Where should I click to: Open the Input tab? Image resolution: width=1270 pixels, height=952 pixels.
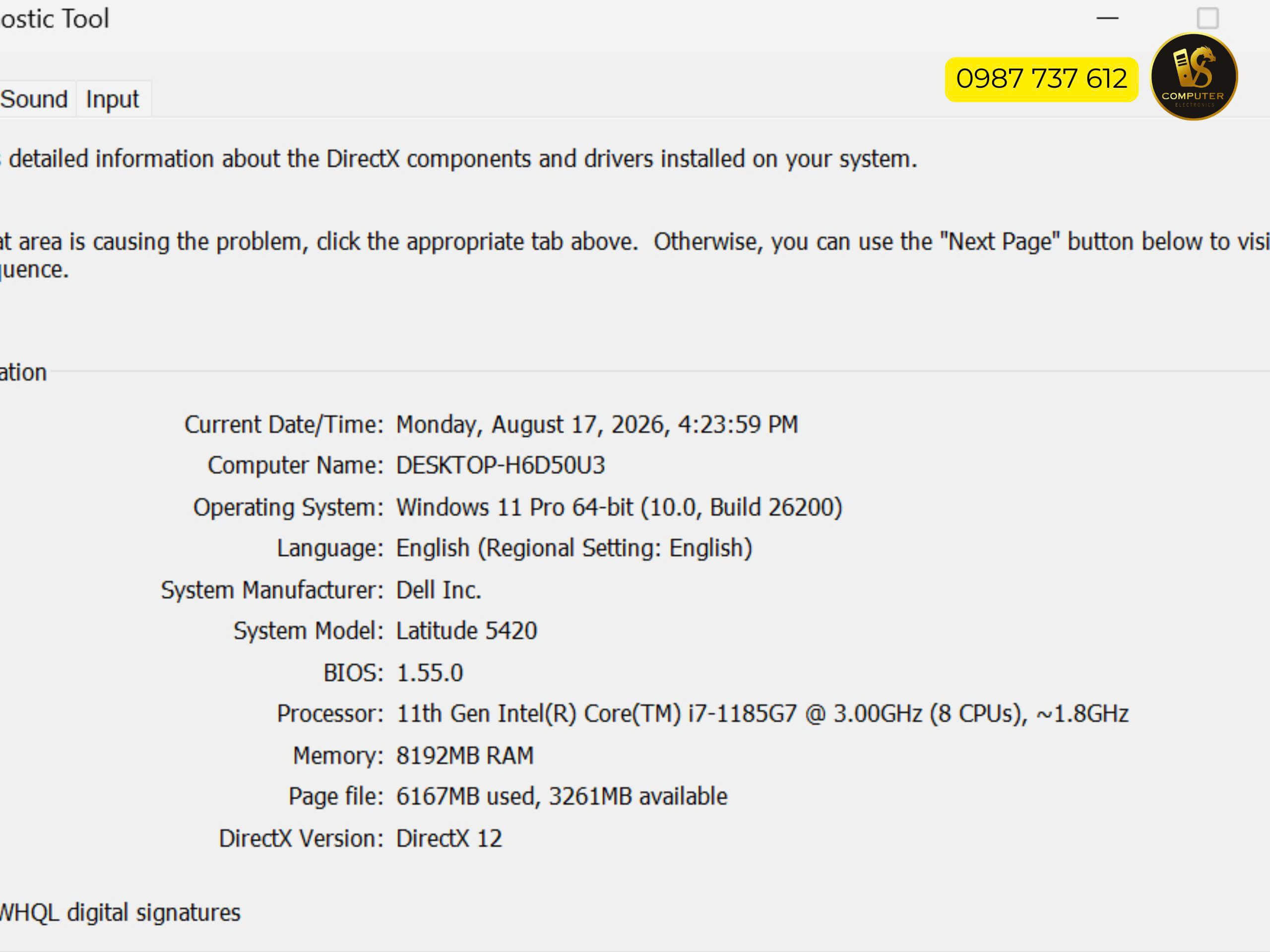point(113,99)
